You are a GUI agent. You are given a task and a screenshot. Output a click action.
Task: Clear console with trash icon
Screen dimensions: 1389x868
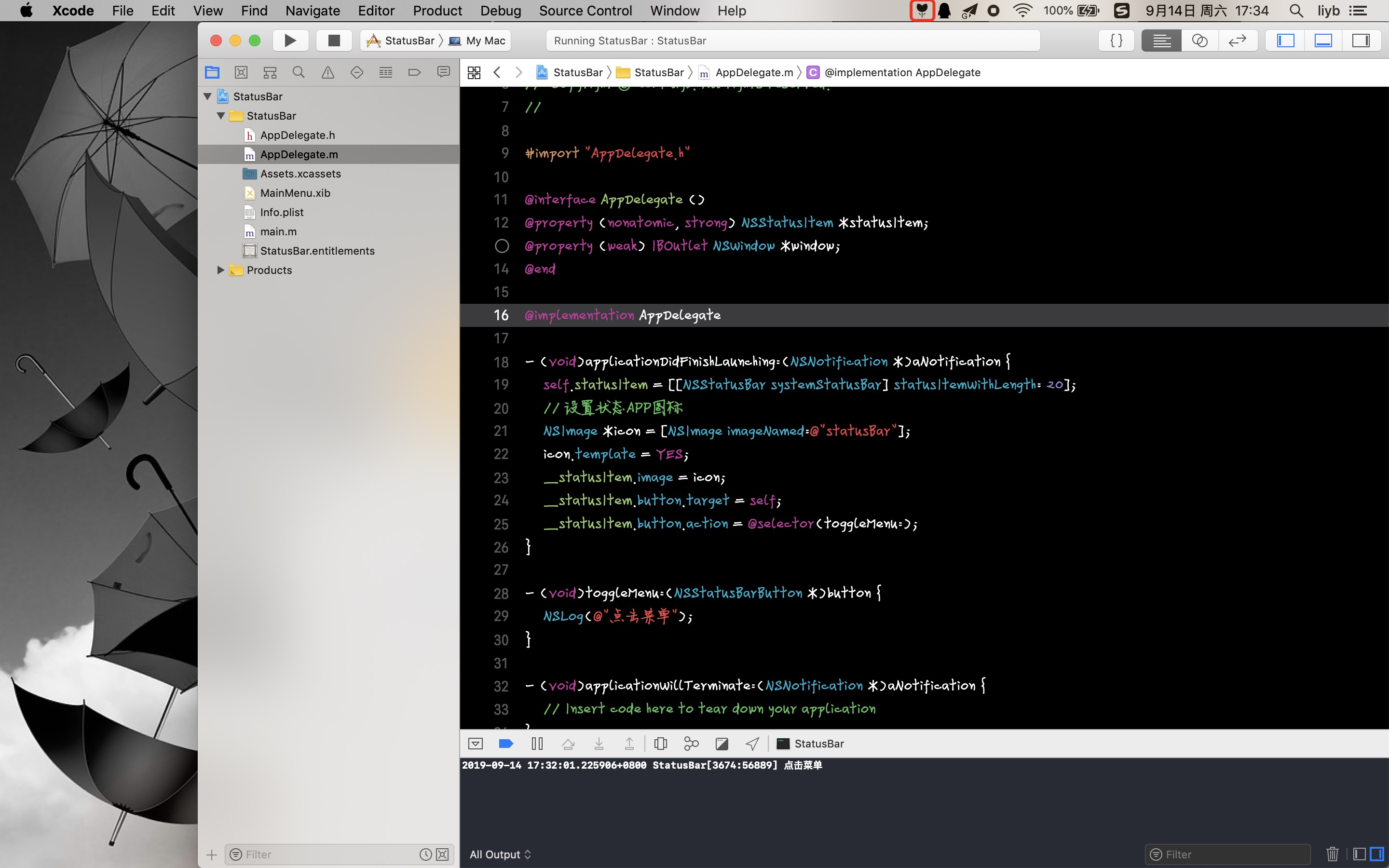tap(1332, 854)
